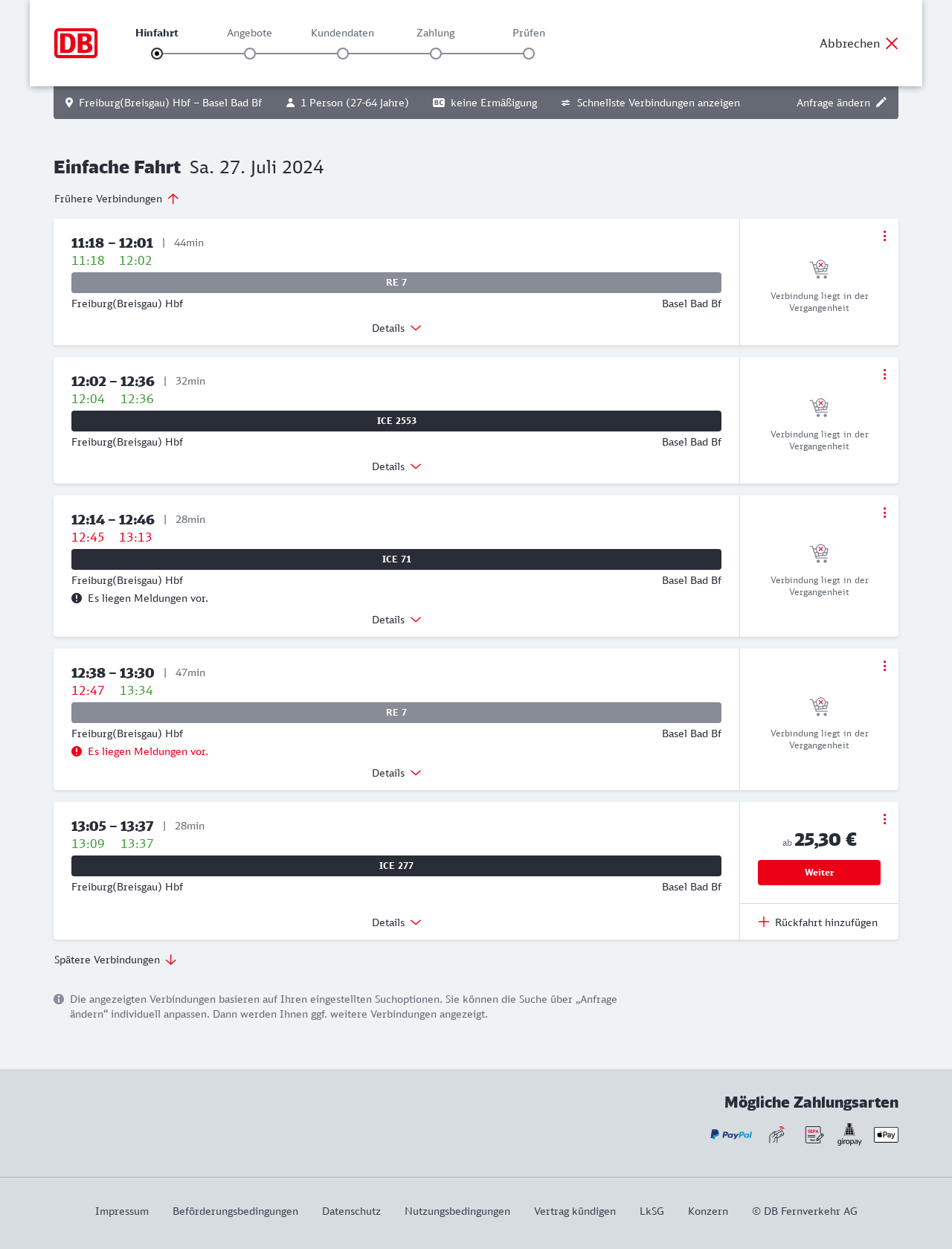
Task: Load Spätere Verbindungen
Action: [x=115, y=960]
